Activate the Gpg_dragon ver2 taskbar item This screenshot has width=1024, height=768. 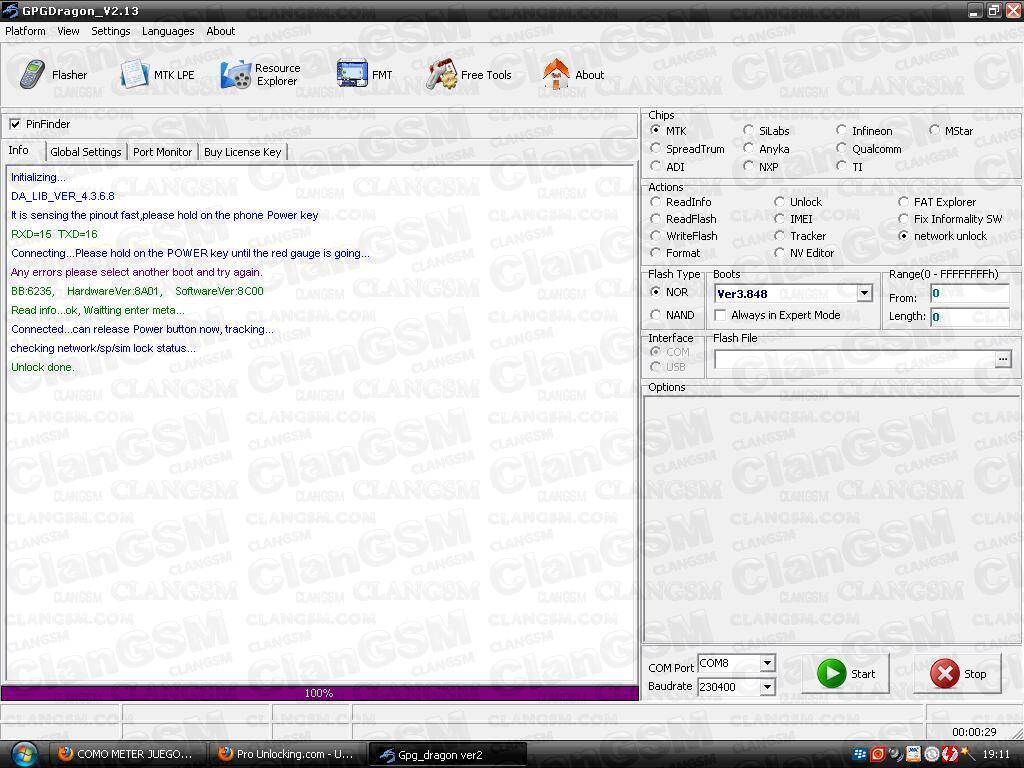click(448, 754)
